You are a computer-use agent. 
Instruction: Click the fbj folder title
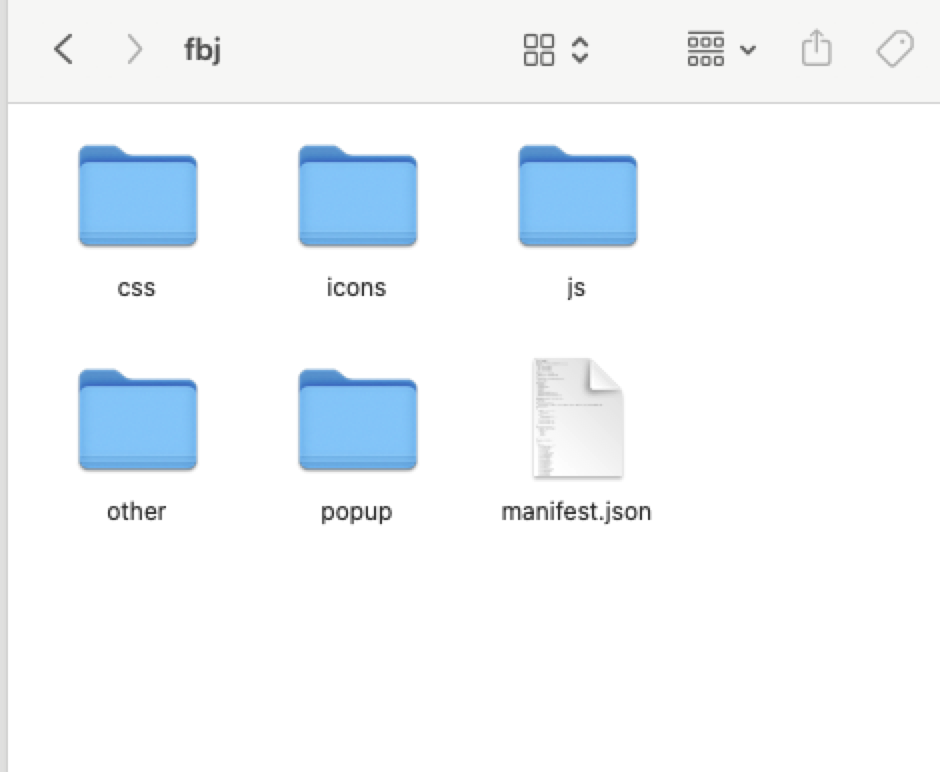click(202, 49)
